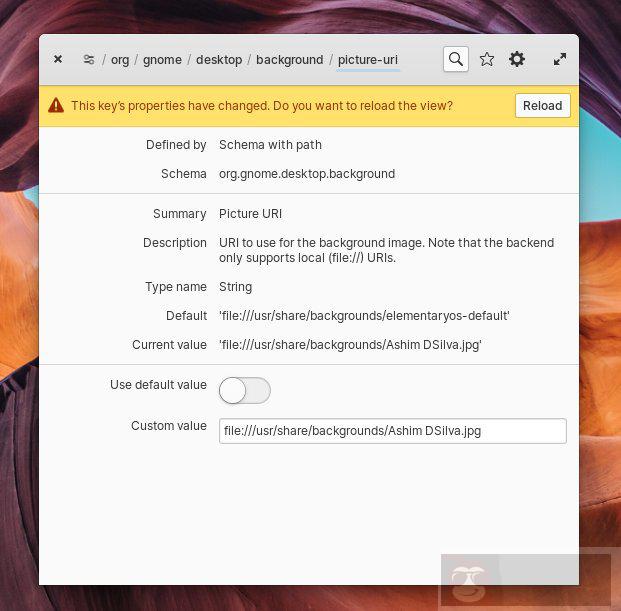Open the gear settings menu
The height and width of the screenshot is (611, 621).
[x=517, y=59]
